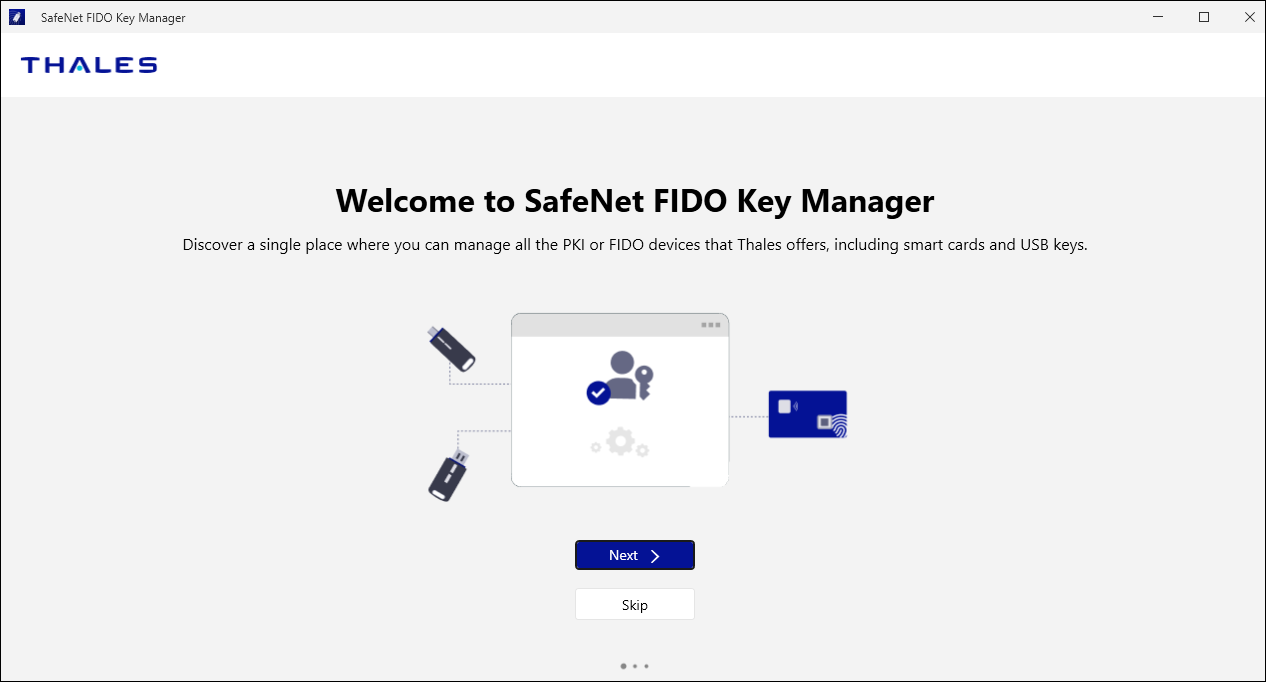Select the lower USB key illustration

449,476
